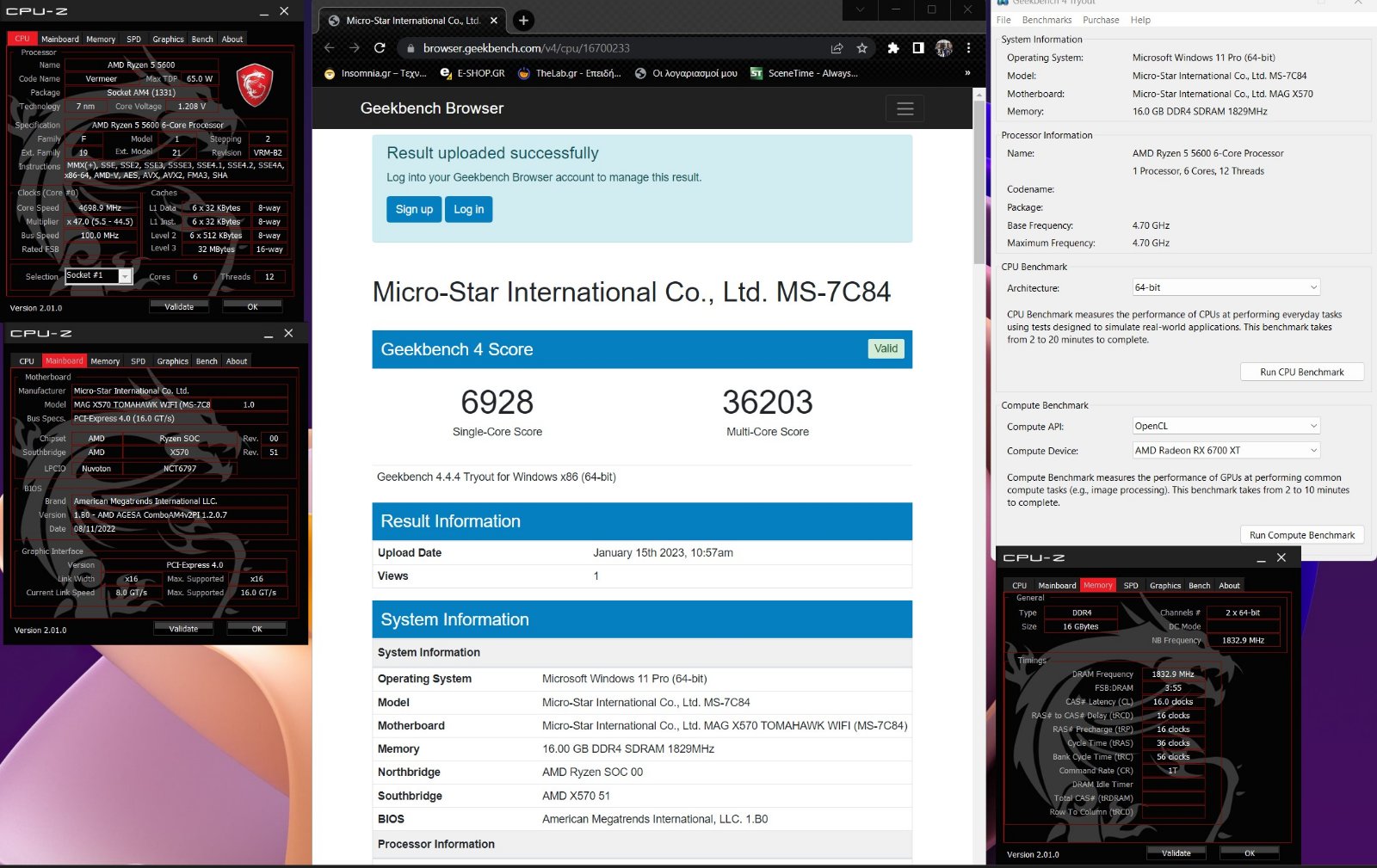Bookmark this page with the star

[x=861, y=48]
